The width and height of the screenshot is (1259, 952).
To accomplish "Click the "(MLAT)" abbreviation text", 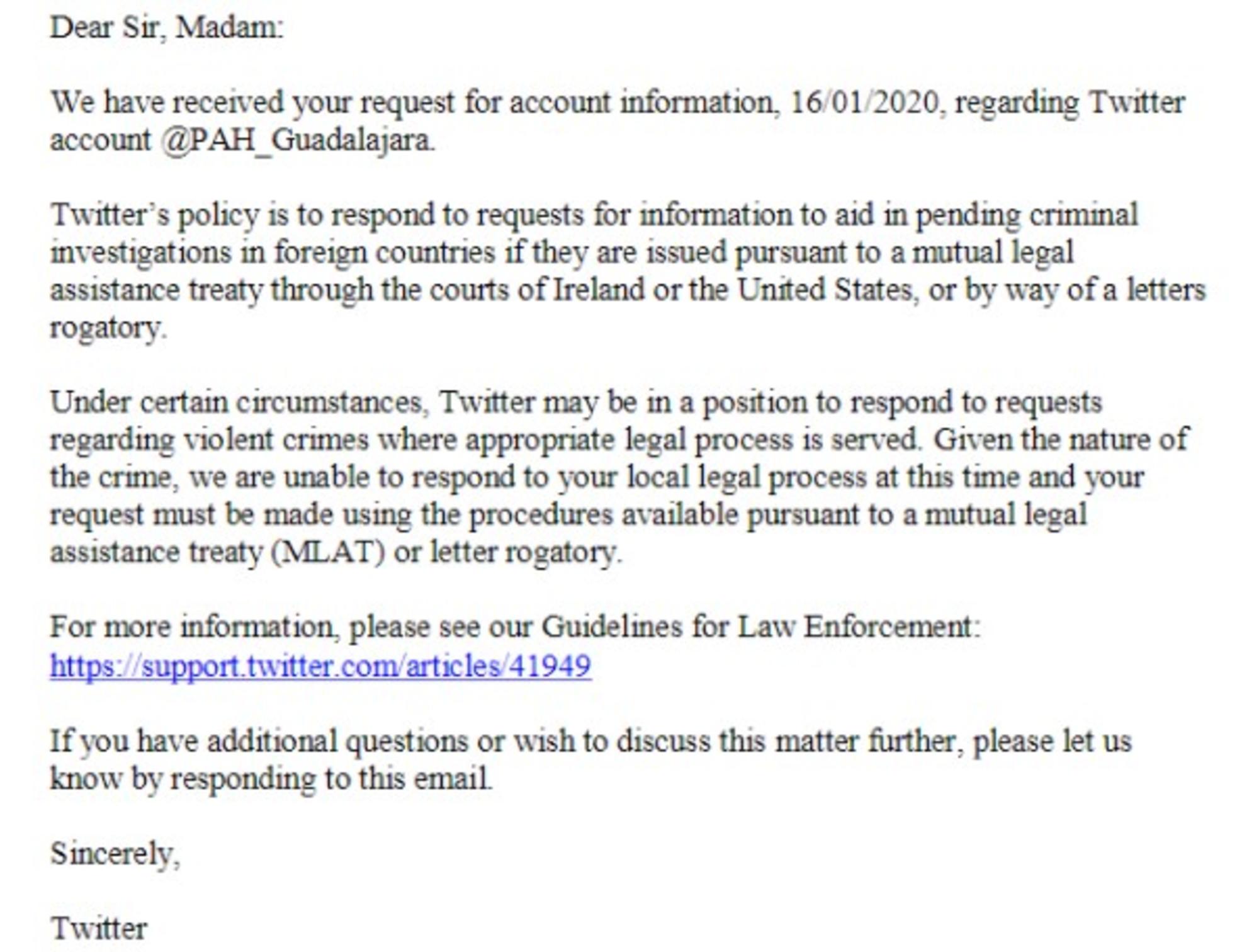I will (x=328, y=552).
